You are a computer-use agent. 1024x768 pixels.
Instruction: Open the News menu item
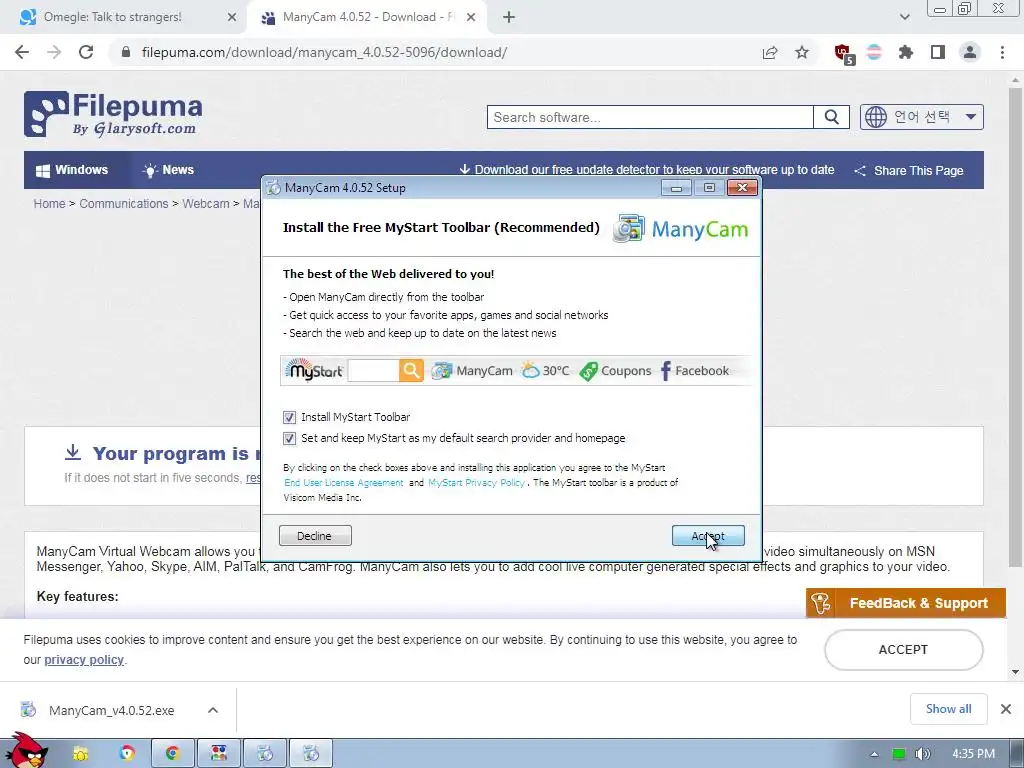[x=168, y=170]
